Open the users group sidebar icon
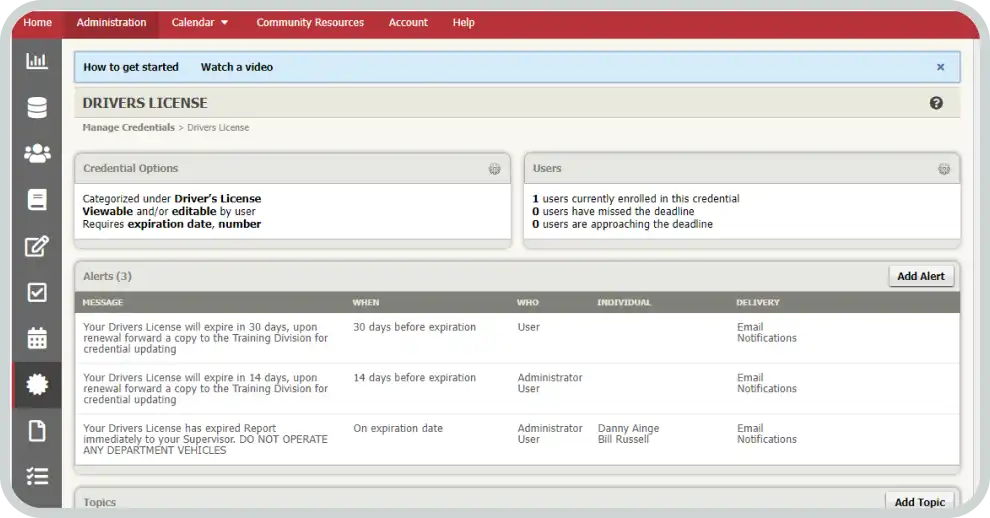The height and width of the screenshot is (518, 990). coord(37,154)
